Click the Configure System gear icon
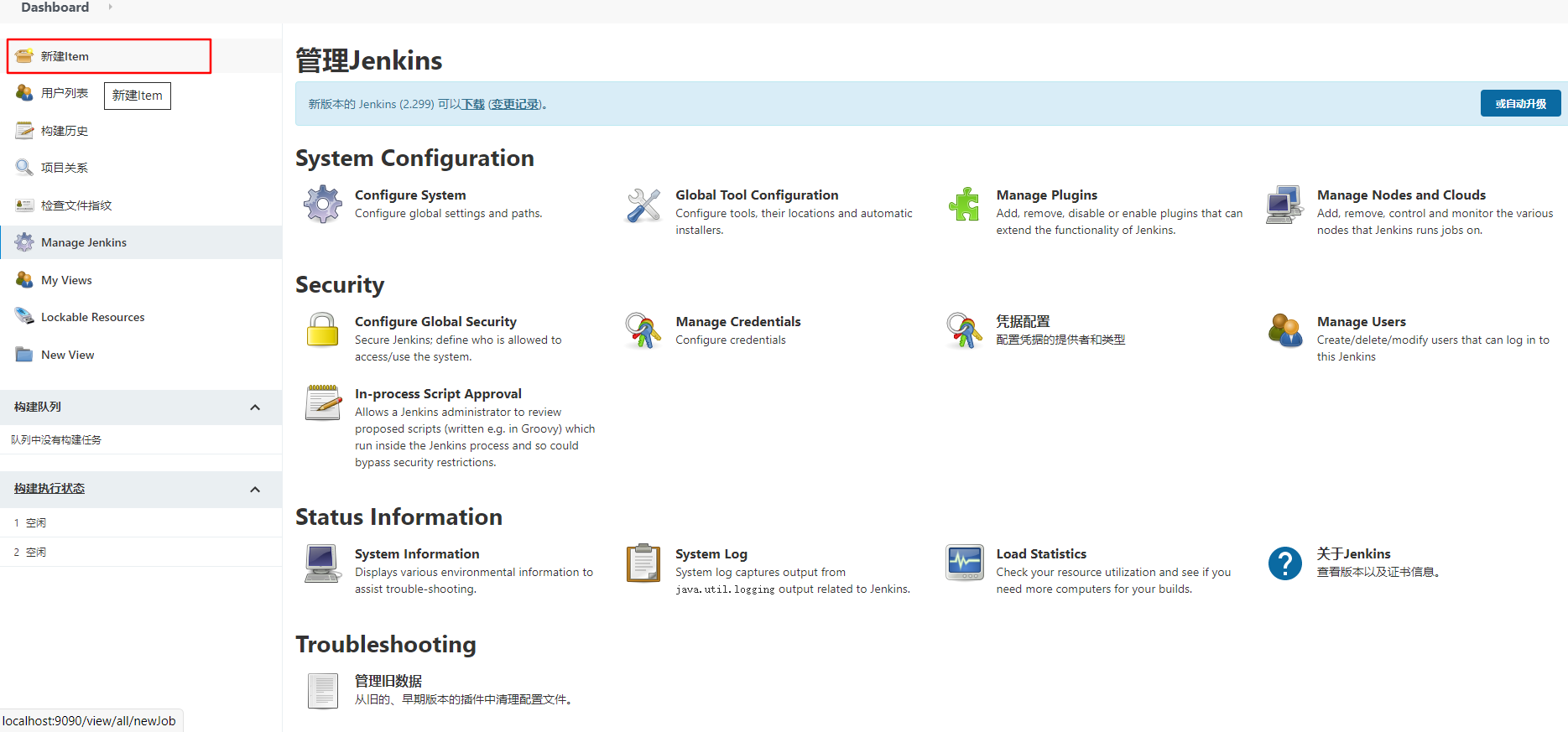The image size is (1568, 732). coord(323,205)
